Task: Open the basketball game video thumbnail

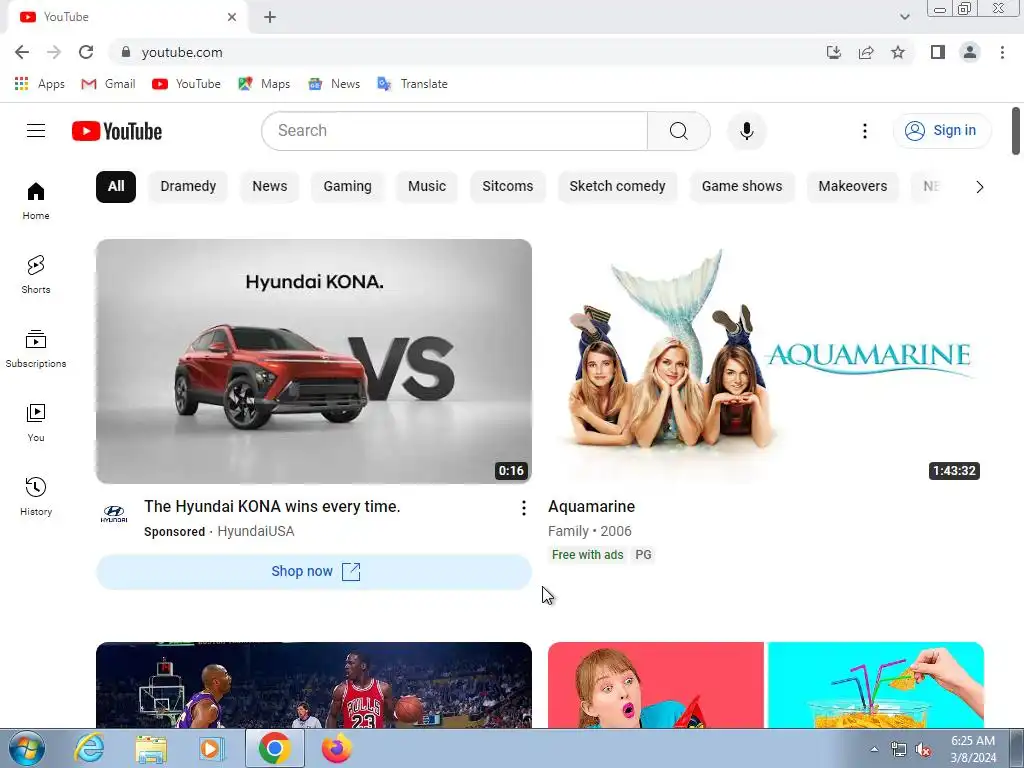Action: (313, 685)
